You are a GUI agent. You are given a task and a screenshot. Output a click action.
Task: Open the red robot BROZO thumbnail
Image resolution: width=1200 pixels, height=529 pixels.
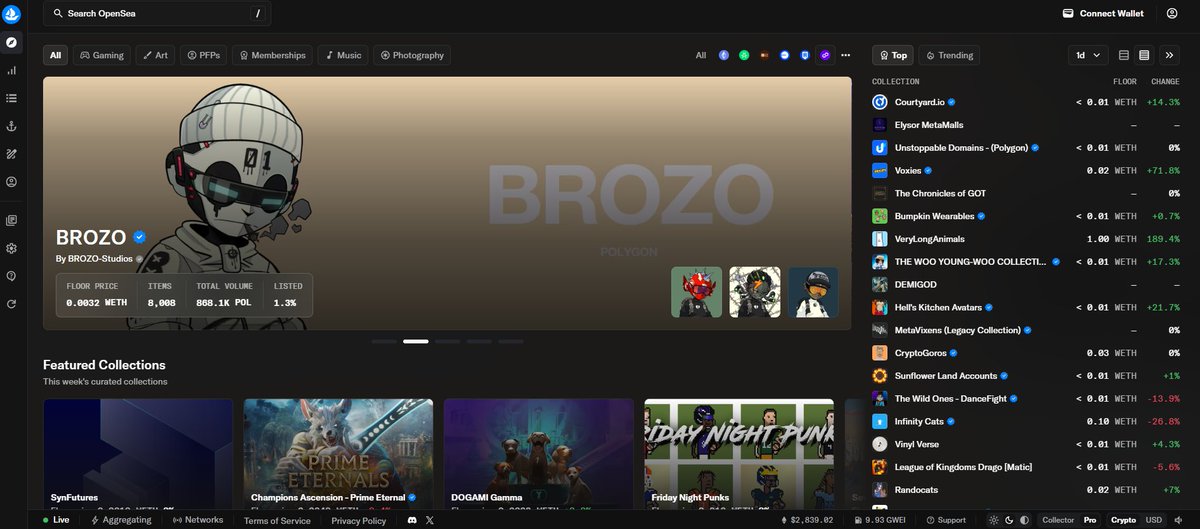(696, 291)
